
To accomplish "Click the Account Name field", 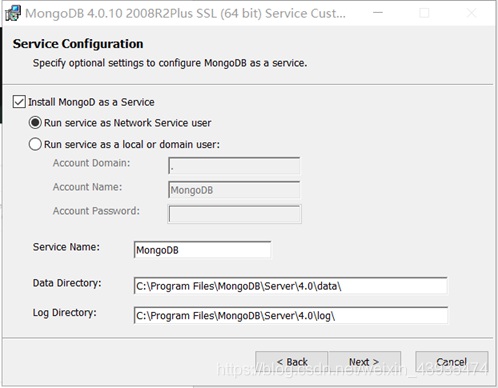I will point(234,190).
